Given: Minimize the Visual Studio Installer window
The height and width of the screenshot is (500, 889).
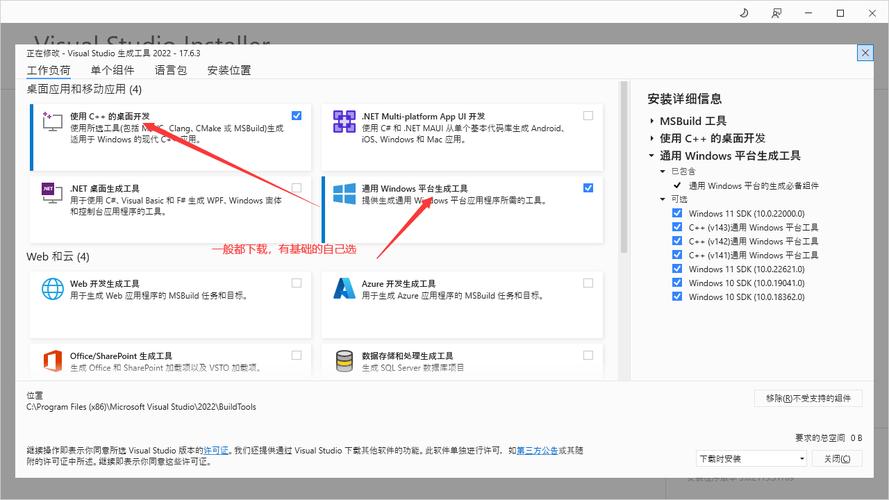Looking at the screenshot, I should pyautogui.click(x=808, y=12).
